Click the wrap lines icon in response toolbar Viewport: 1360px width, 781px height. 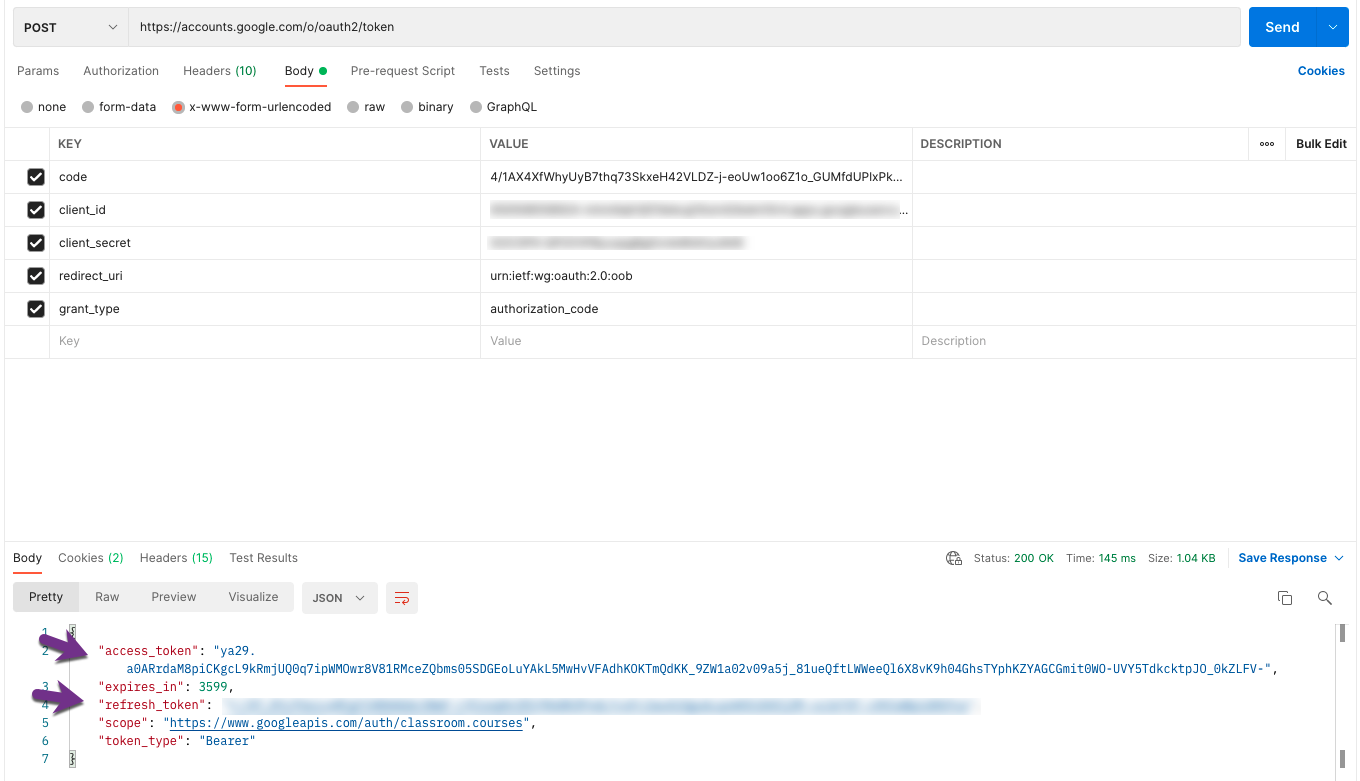(x=402, y=598)
